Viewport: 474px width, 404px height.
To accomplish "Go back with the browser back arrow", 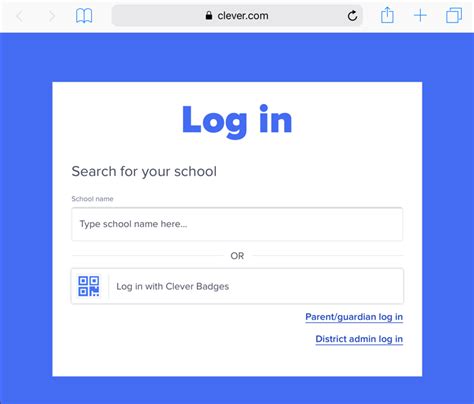I will [x=20, y=16].
